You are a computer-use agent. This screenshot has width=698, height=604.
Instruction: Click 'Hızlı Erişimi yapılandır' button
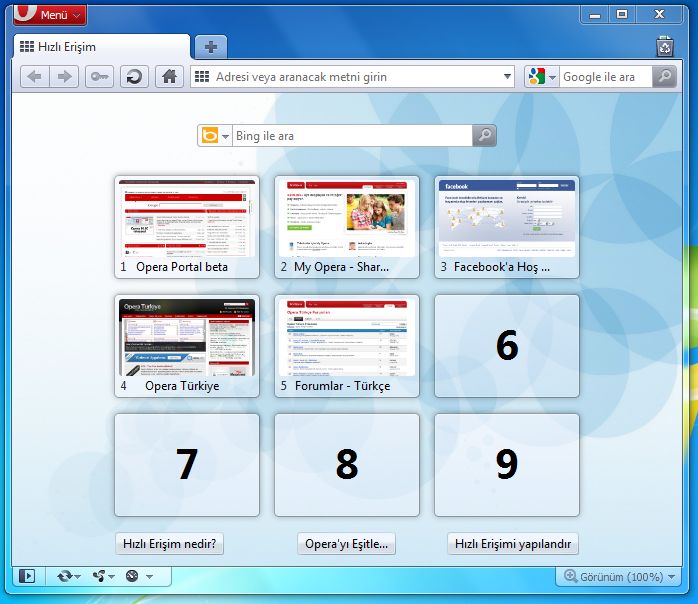(513, 544)
